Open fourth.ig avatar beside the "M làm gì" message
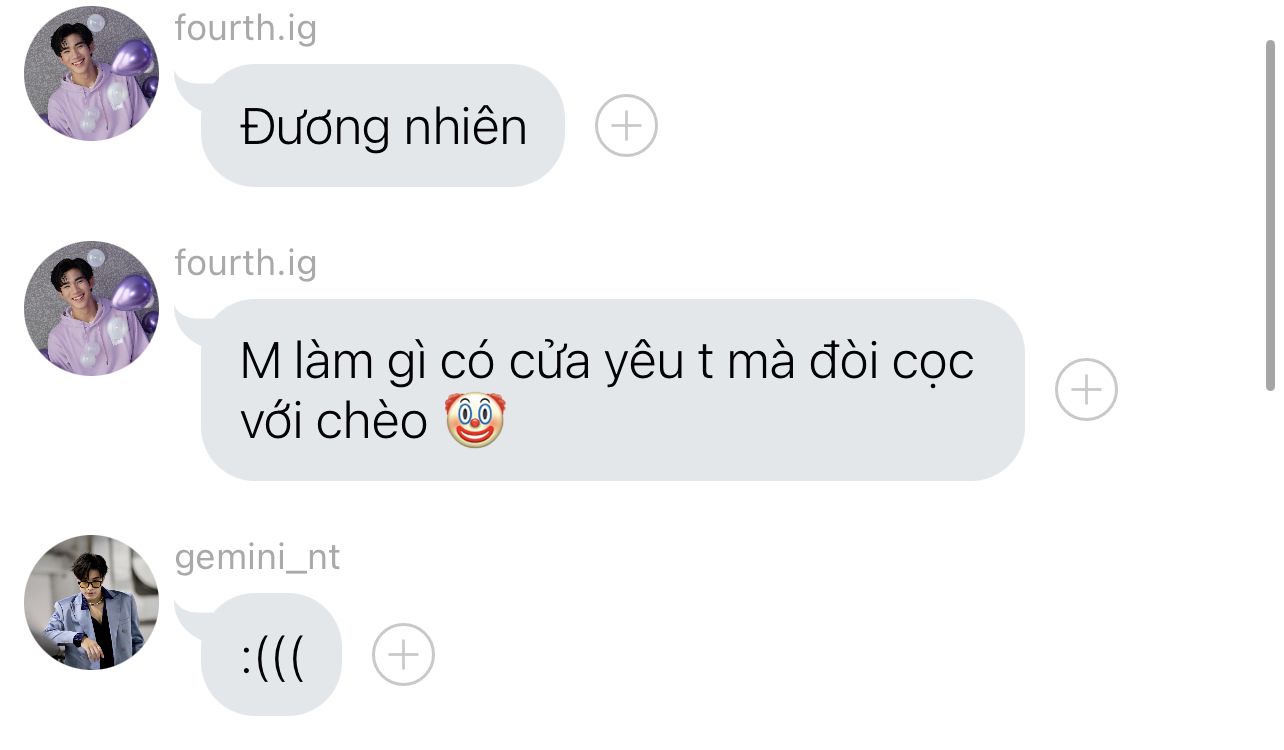 coord(91,308)
